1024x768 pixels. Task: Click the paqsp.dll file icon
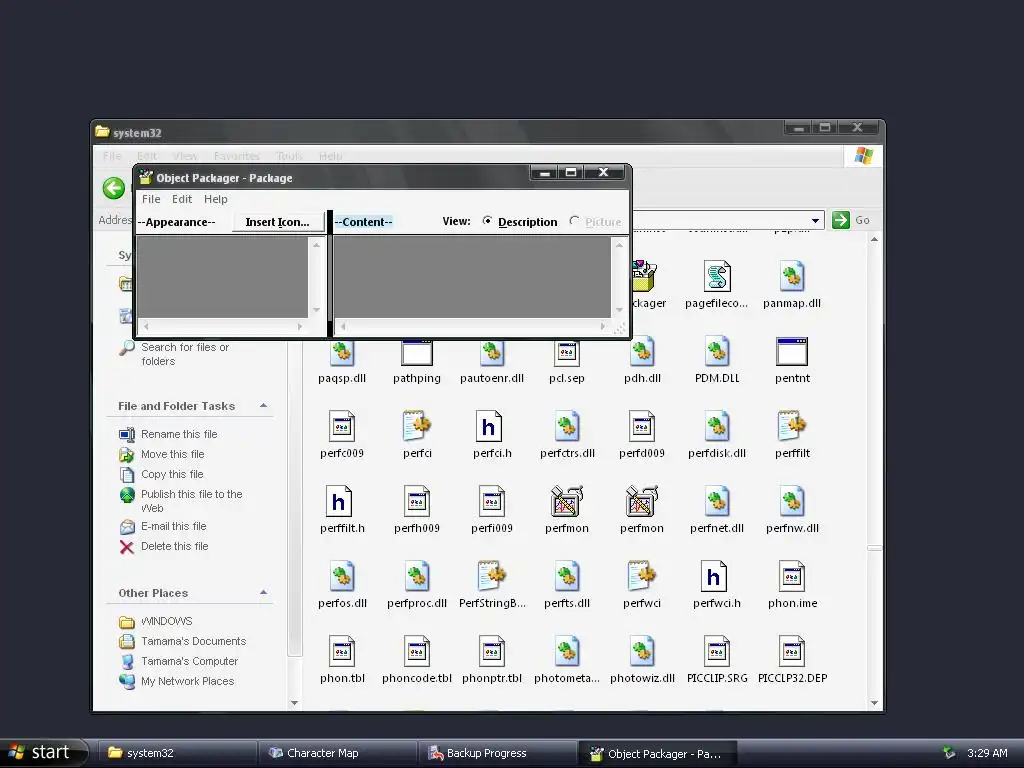(x=342, y=353)
